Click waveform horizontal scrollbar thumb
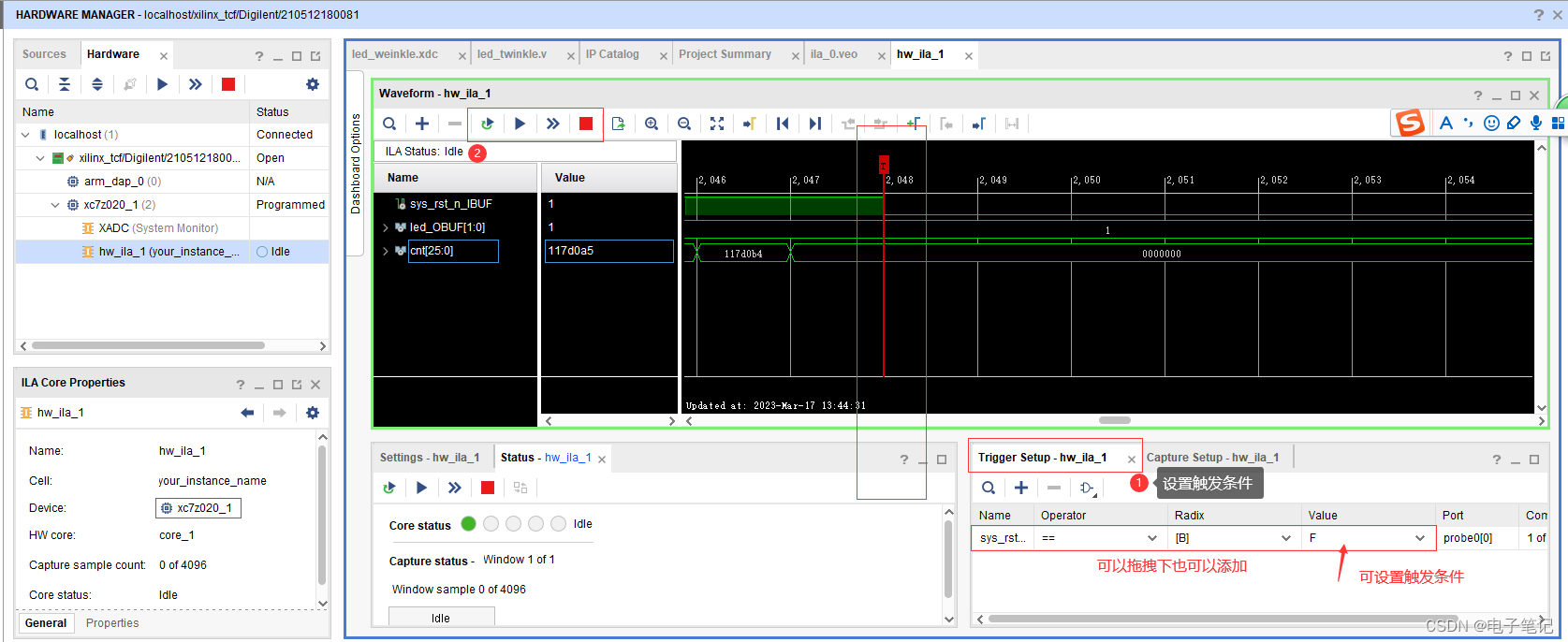This screenshot has height=642, width=1568. tap(1115, 420)
